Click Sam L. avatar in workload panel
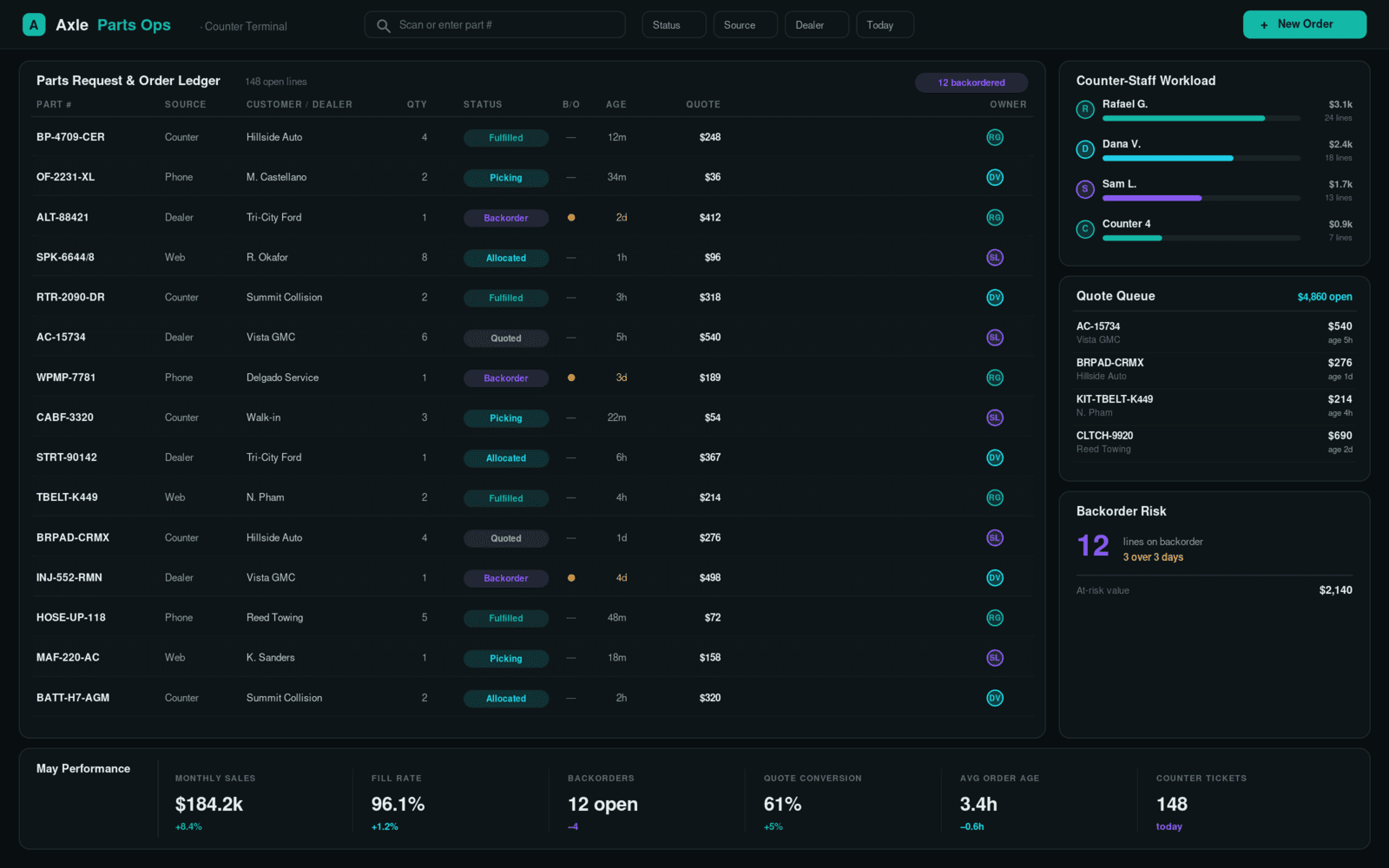 tap(1085, 189)
